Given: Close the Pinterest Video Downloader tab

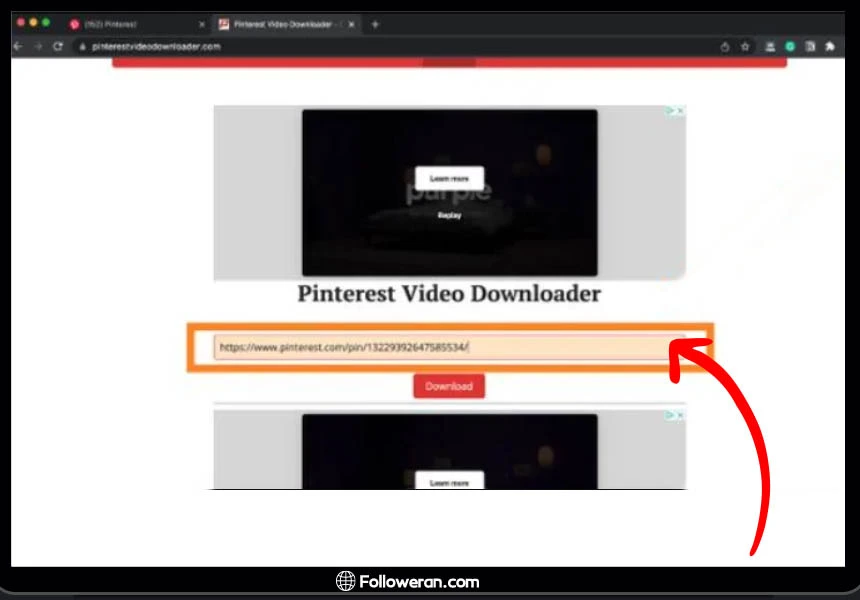Looking at the screenshot, I should (351, 24).
